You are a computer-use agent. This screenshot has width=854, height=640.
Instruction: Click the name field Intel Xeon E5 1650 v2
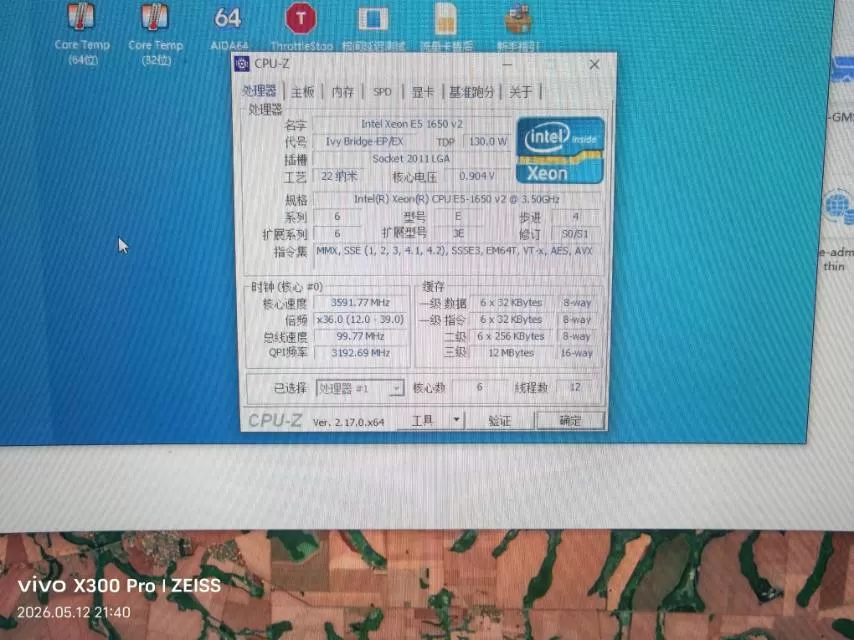[412, 124]
